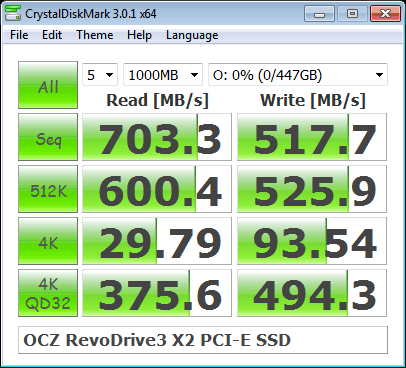Start the 4K benchmark test
Screen dimensions: 406x368
click(48, 241)
